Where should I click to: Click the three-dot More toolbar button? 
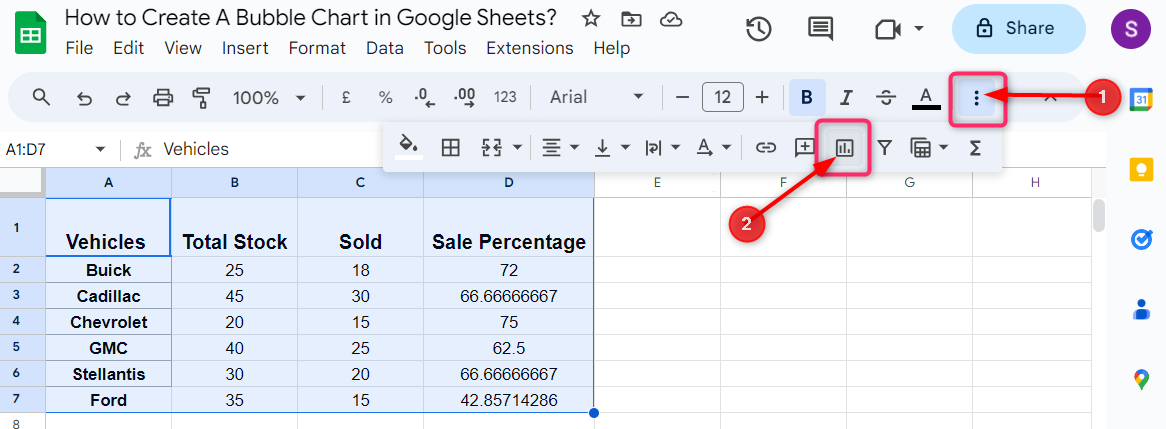click(976, 97)
